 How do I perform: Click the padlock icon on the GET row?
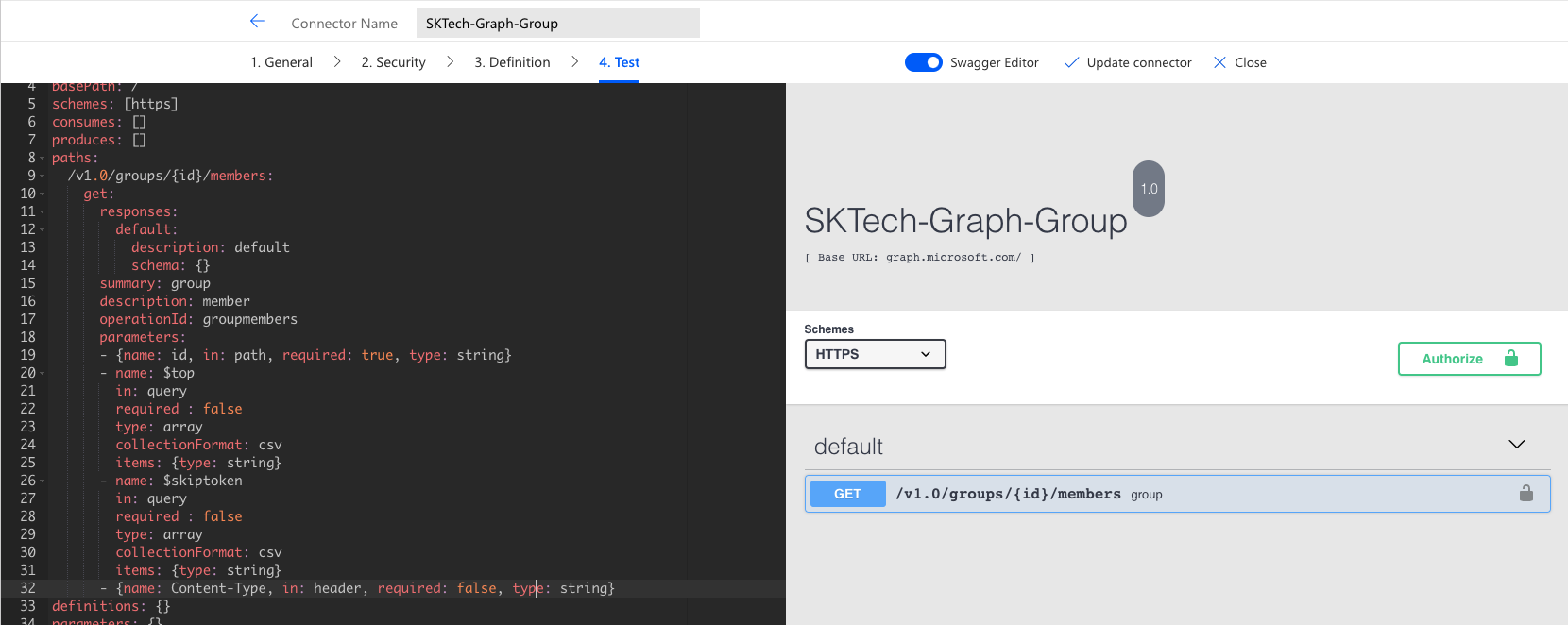pyautogui.click(x=1525, y=494)
